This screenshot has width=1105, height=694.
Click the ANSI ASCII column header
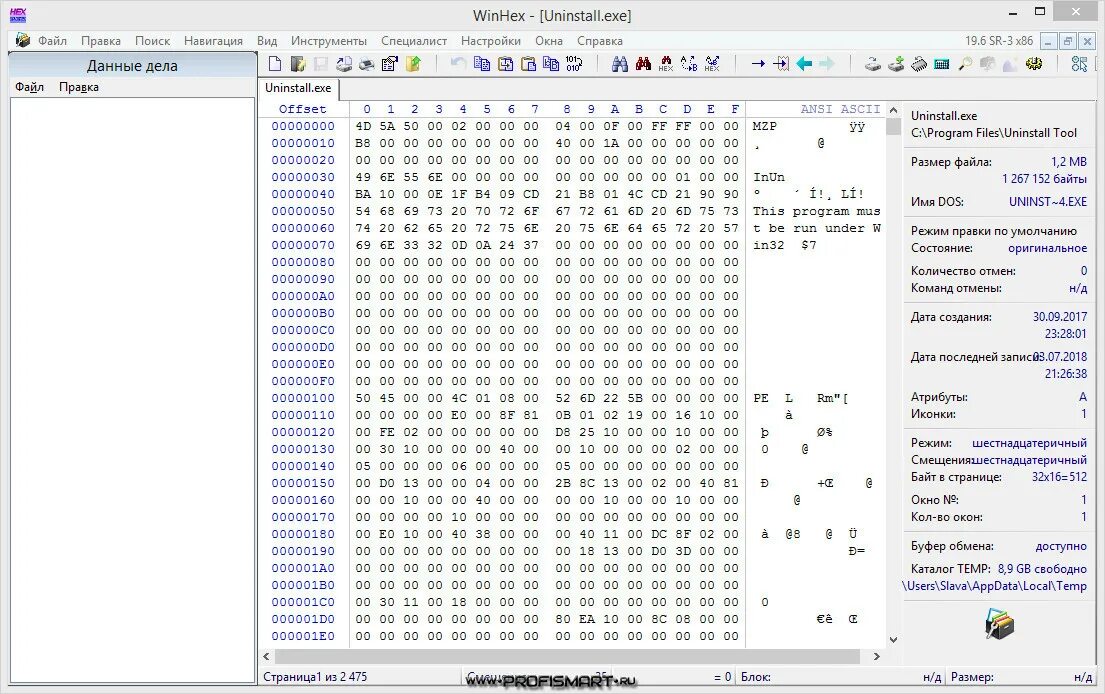840,109
